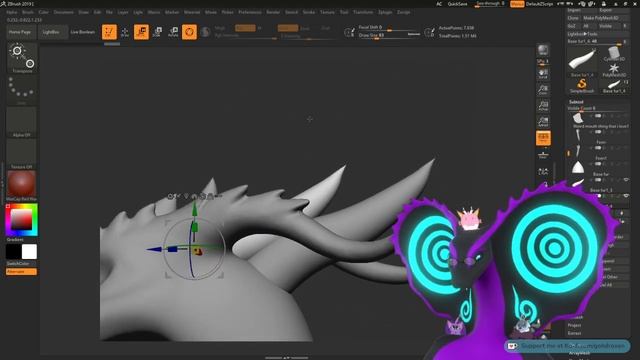The width and height of the screenshot is (640, 360).
Task: Click the QuickSave button
Action: [458, 4]
